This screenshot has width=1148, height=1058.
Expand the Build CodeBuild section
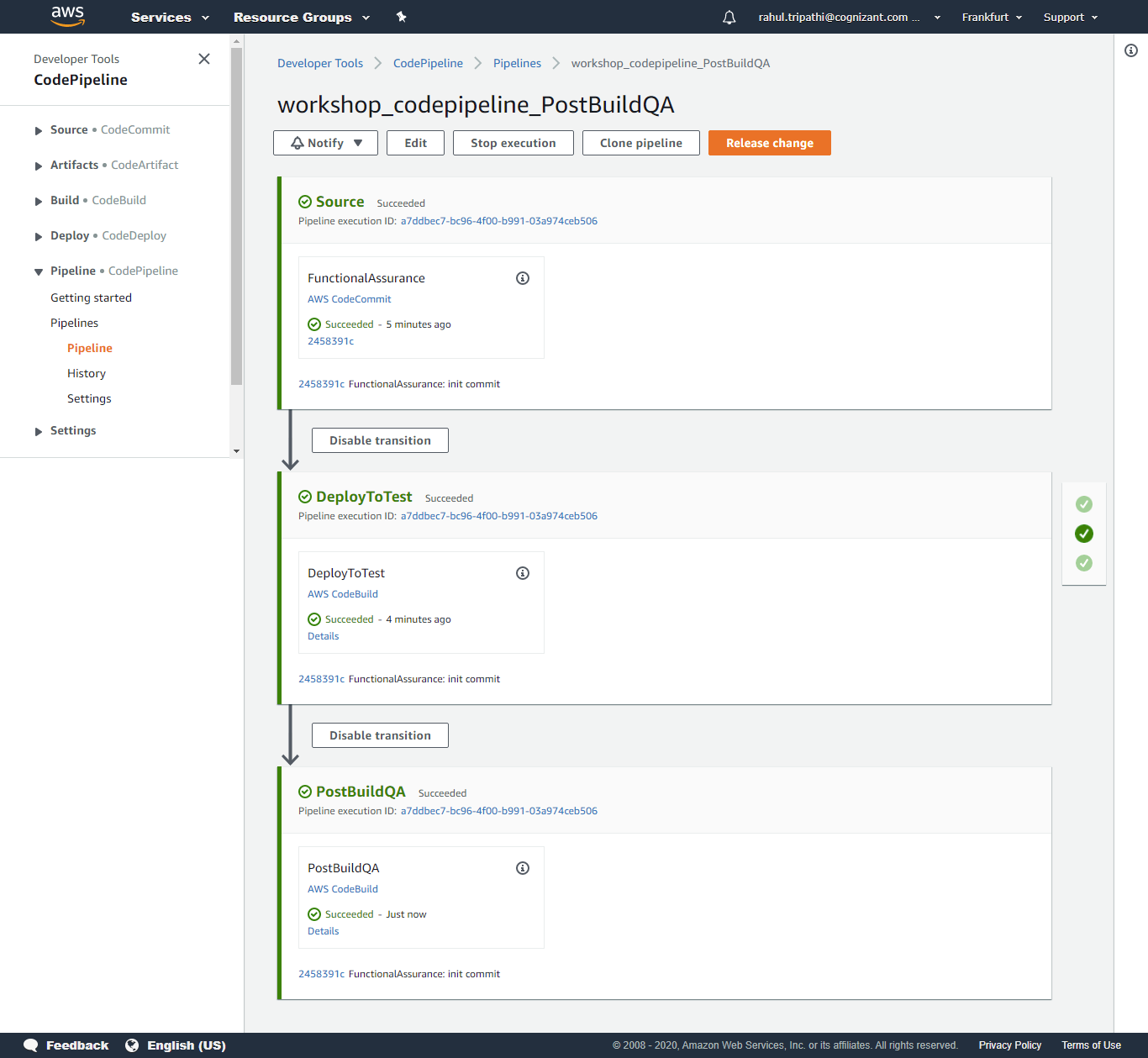39,201
